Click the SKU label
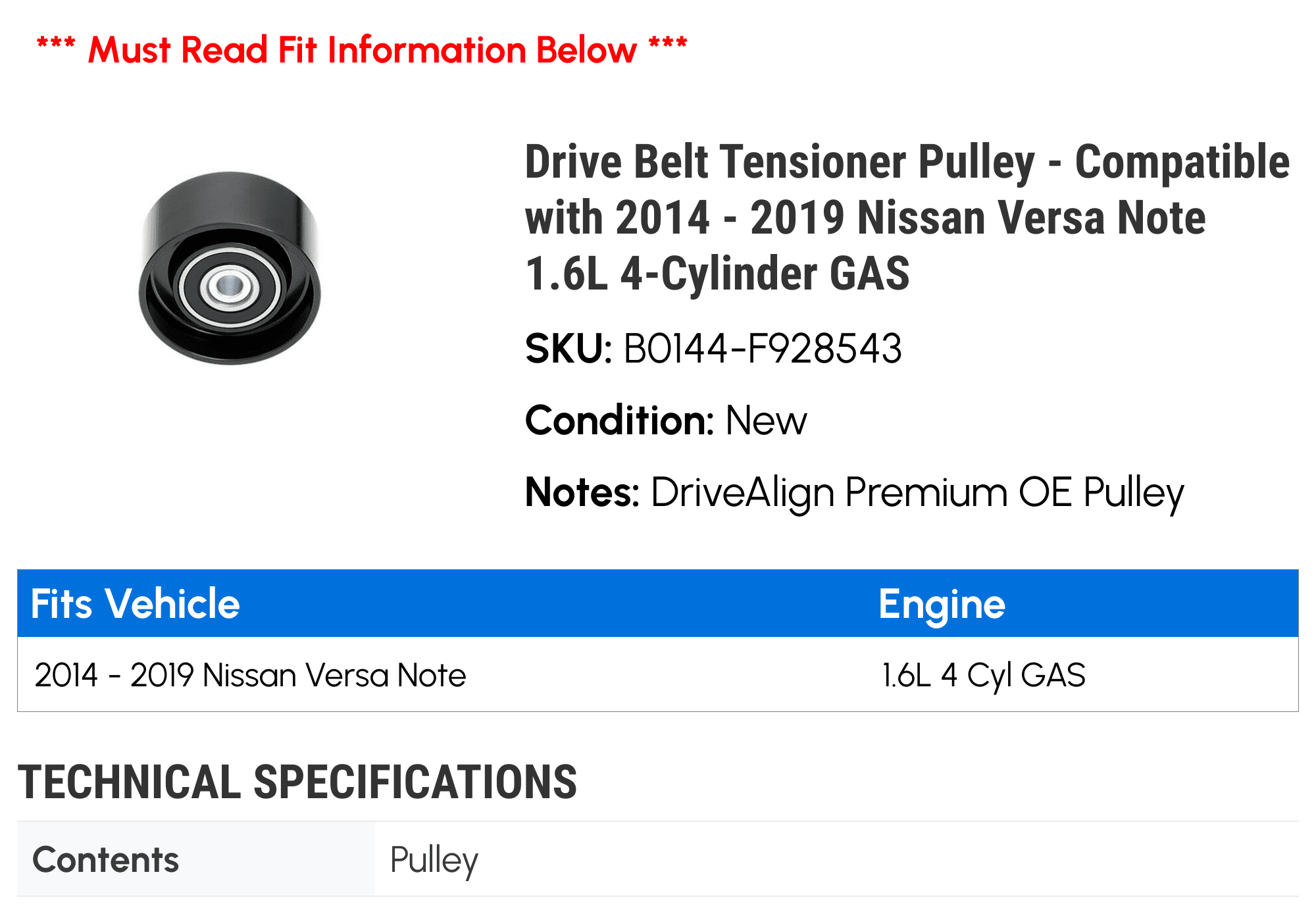 569,349
